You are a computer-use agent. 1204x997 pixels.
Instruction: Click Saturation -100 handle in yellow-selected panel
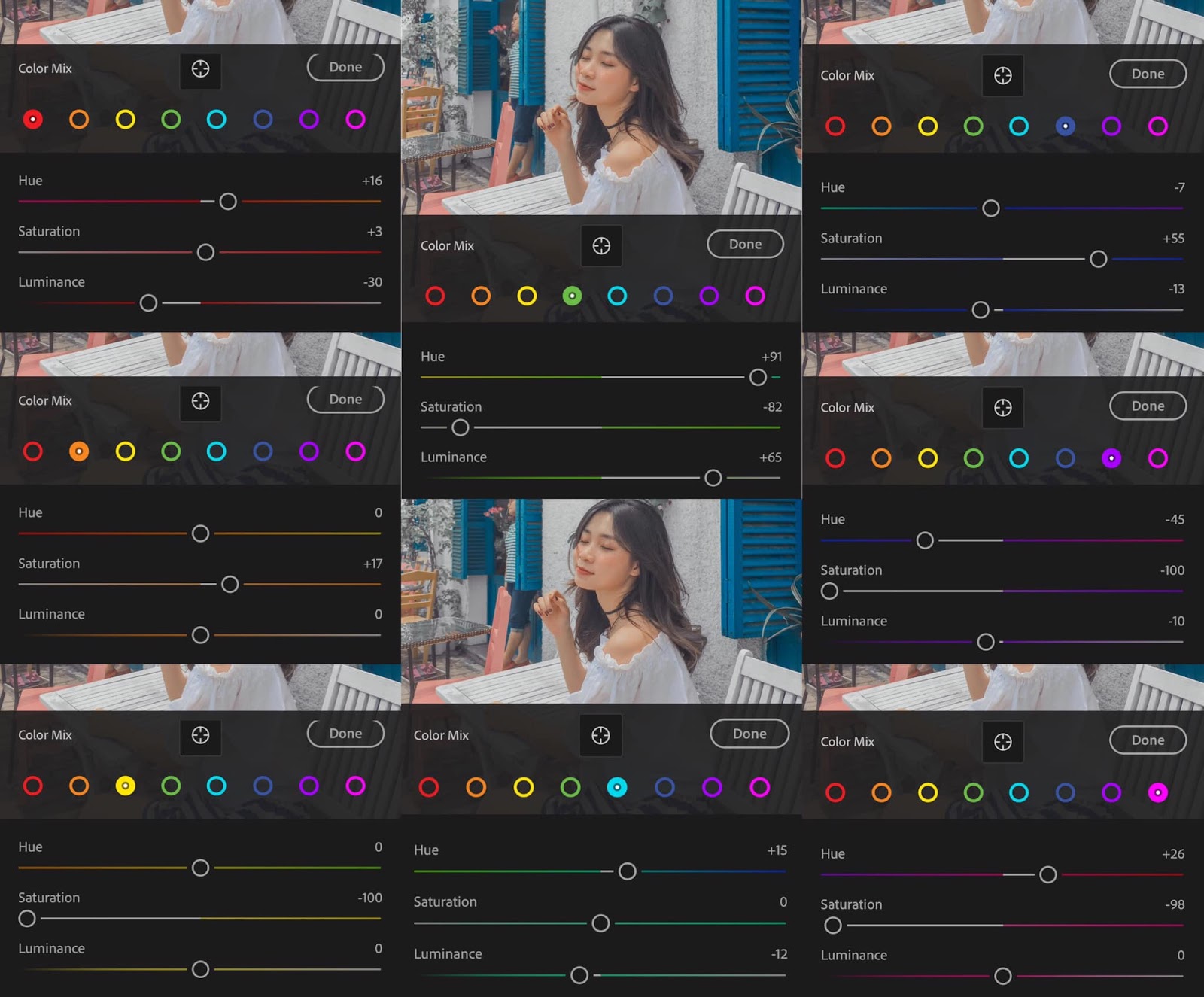(27, 918)
